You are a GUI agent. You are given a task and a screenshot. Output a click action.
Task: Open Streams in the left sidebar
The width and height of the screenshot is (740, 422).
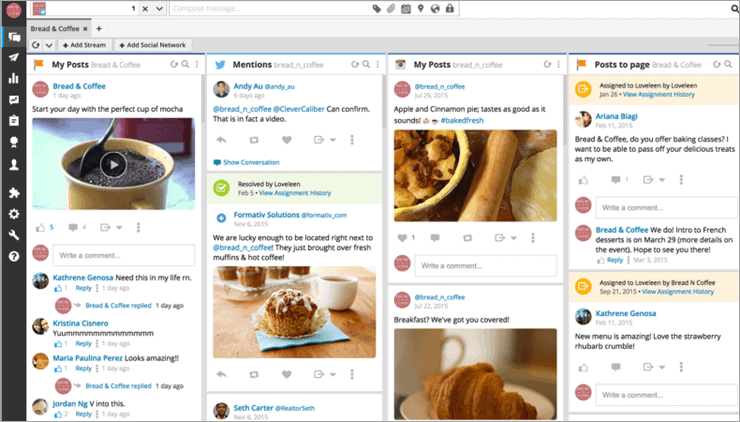[x=13, y=37]
